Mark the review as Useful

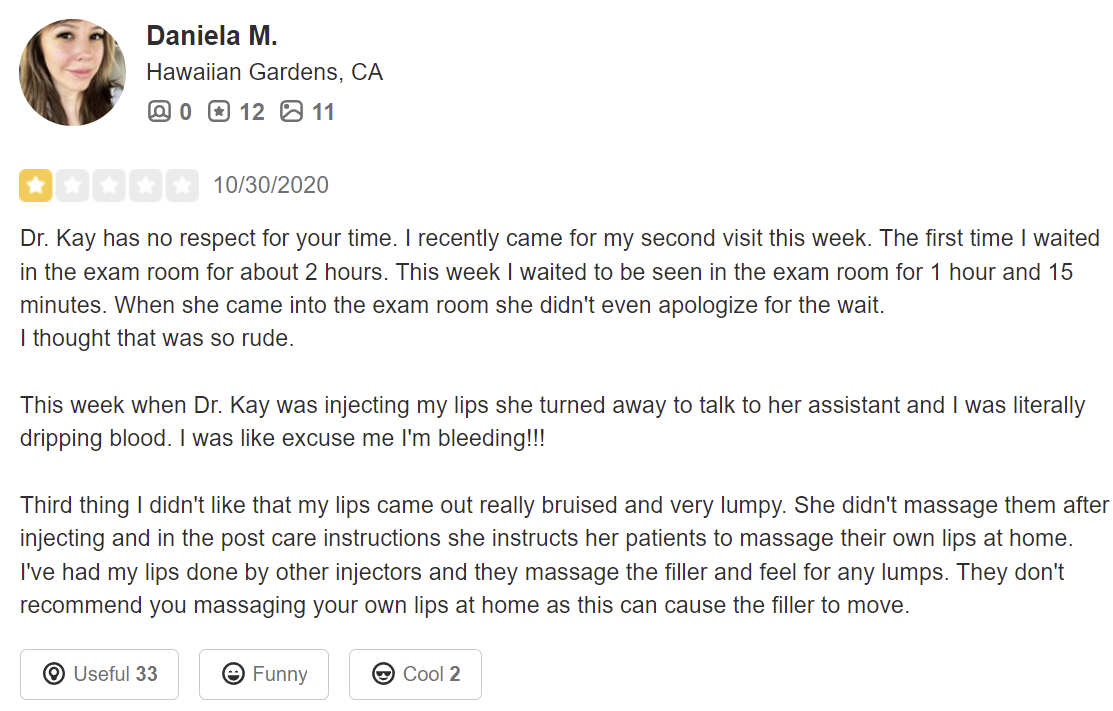[99, 674]
